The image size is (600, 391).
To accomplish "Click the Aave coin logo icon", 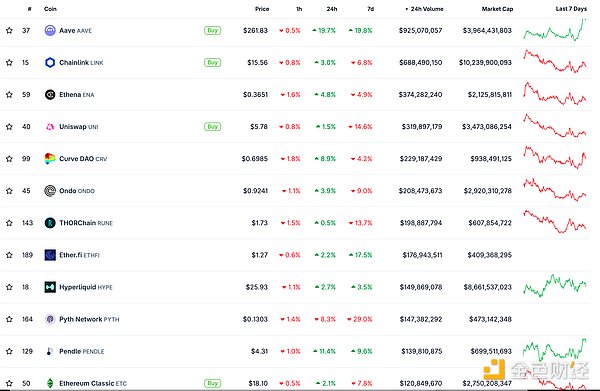I will click(x=50, y=30).
